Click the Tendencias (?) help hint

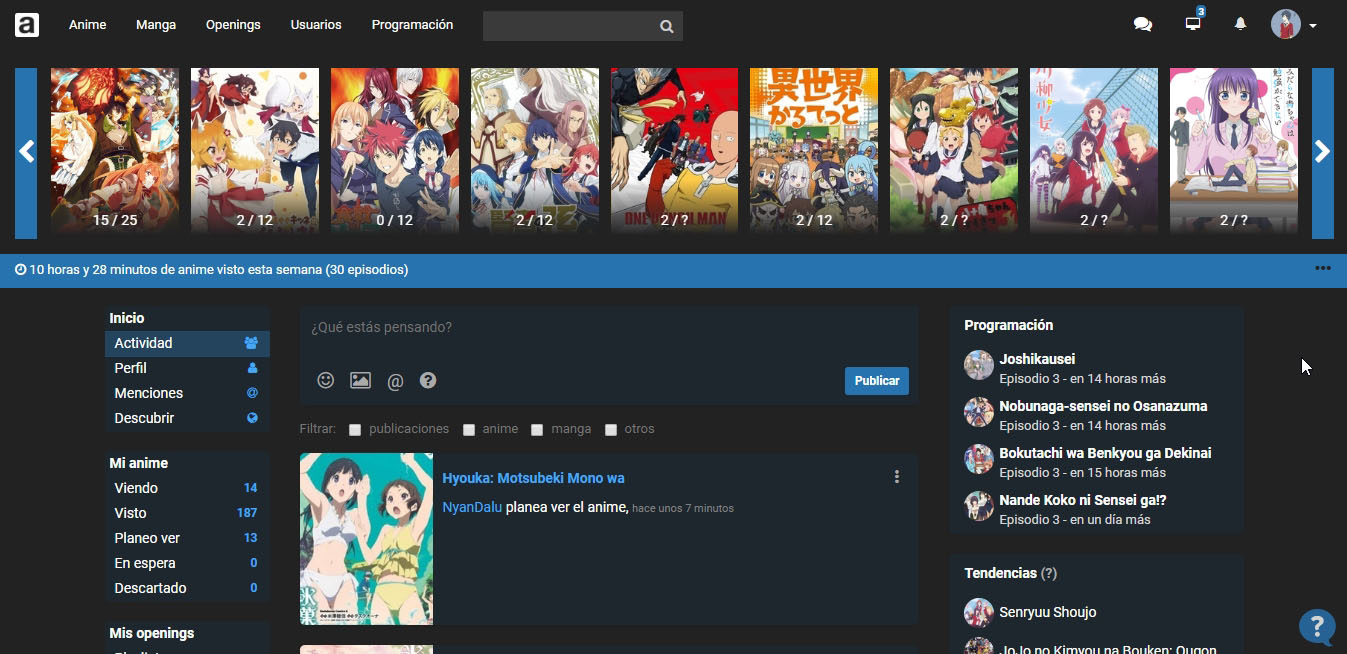[1049, 573]
